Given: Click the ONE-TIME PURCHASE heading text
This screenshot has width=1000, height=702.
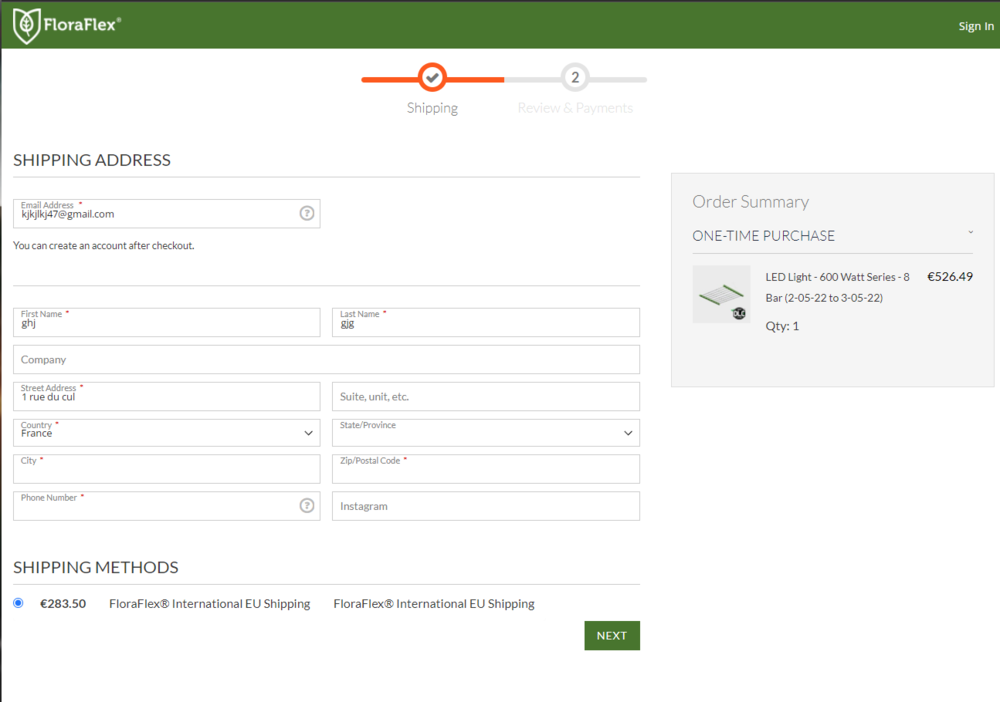Looking at the screenshot, I should (x=763, y=235).
